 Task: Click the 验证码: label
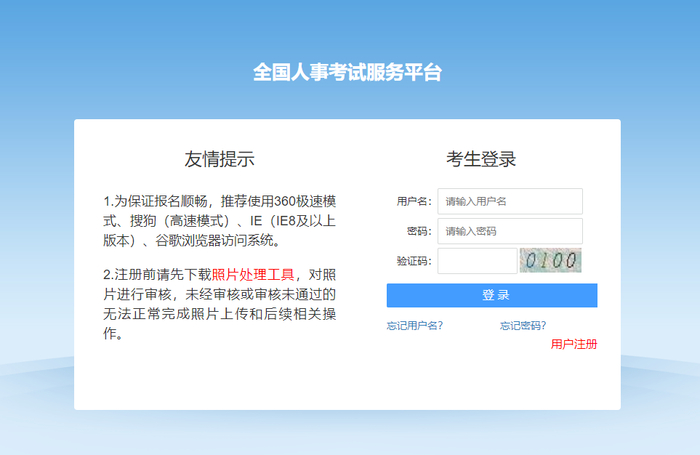pyautogui.click(x=414, y=261)
